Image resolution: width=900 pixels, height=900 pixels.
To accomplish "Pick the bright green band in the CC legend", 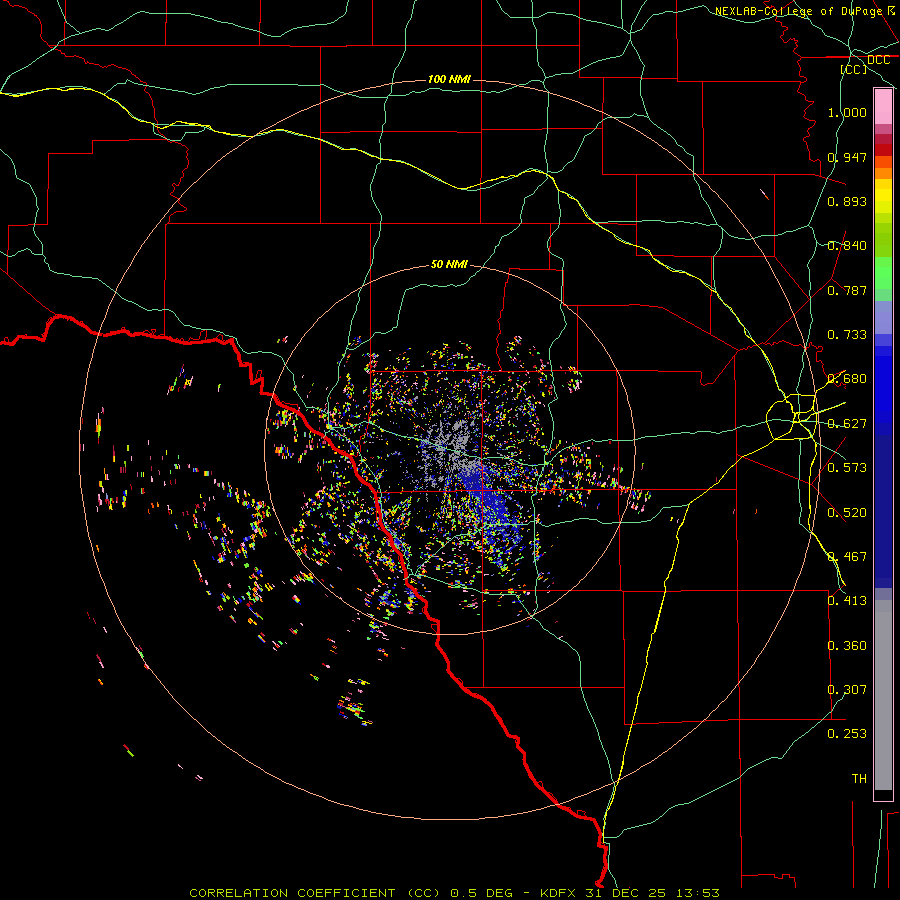I will [883, 273].
